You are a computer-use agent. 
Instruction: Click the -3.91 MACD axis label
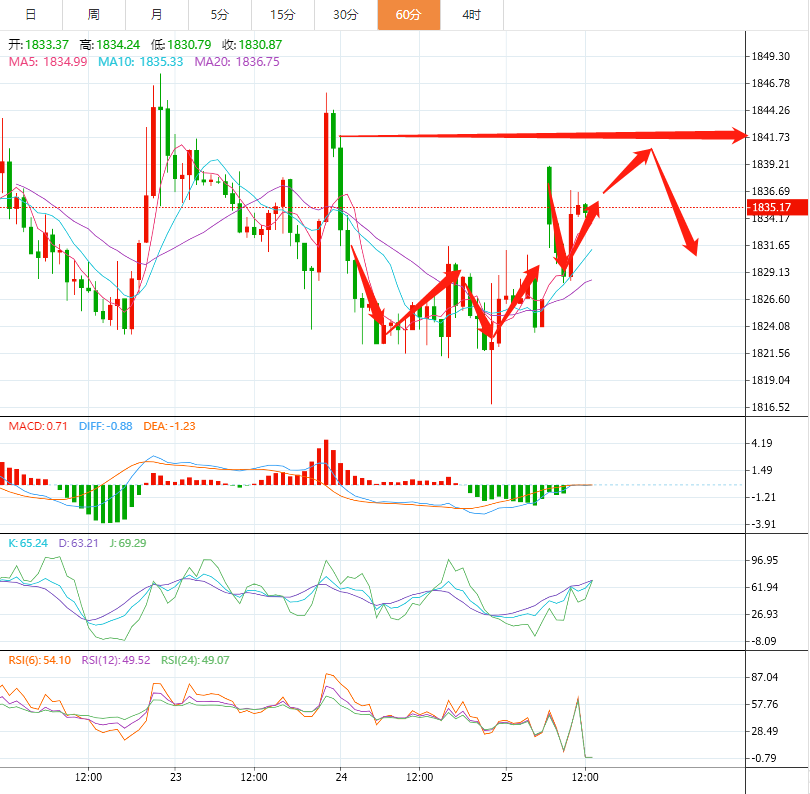pyautogui.click(x=764, y=524)
